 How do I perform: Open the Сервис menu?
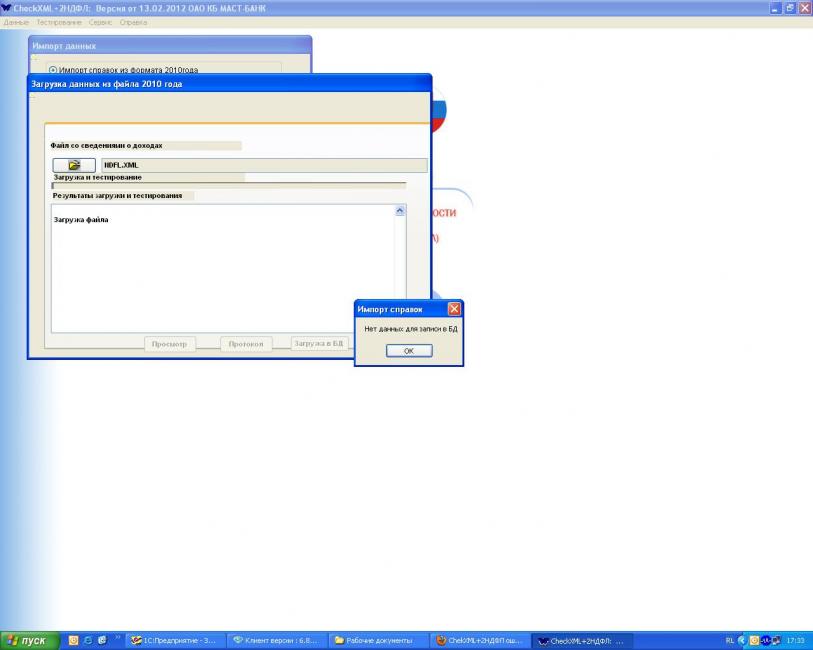click(x=100, y=22)
